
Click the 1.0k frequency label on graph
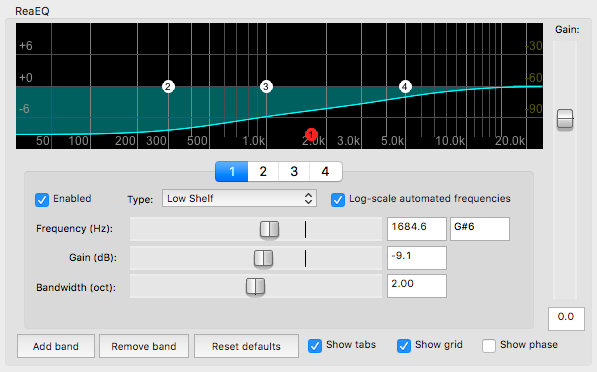[x=254, y=141]
